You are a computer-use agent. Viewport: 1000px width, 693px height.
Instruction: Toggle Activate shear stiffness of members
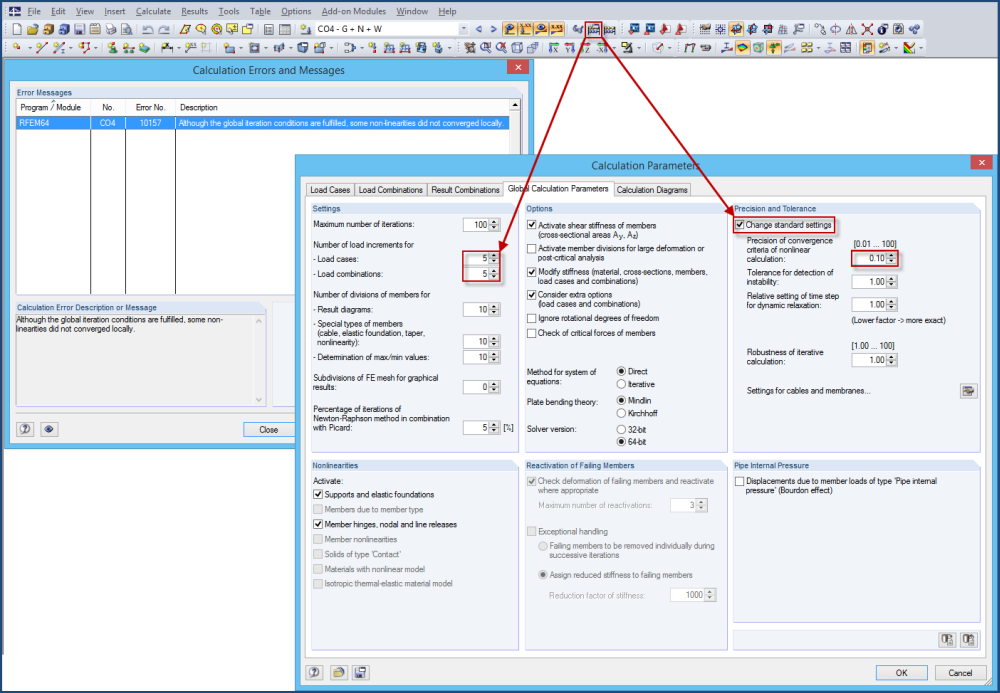tap(531, 225)
